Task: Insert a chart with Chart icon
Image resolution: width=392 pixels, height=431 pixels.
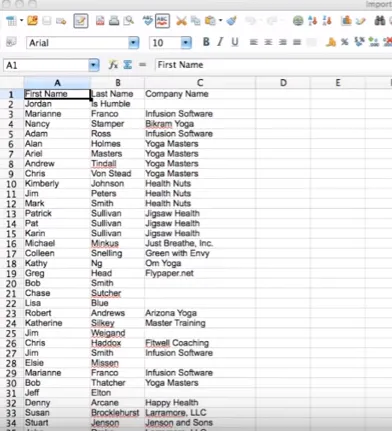Action: coord(346,21)
